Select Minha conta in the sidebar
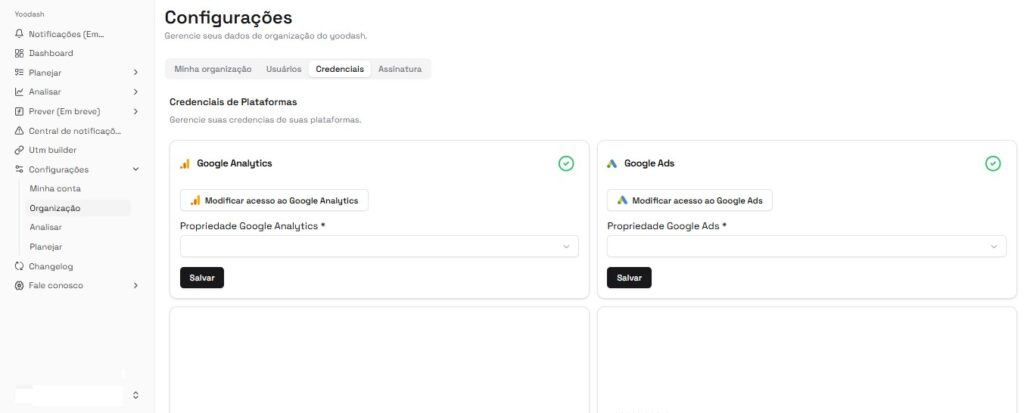1024x413 pixels. tap(55, 189)
